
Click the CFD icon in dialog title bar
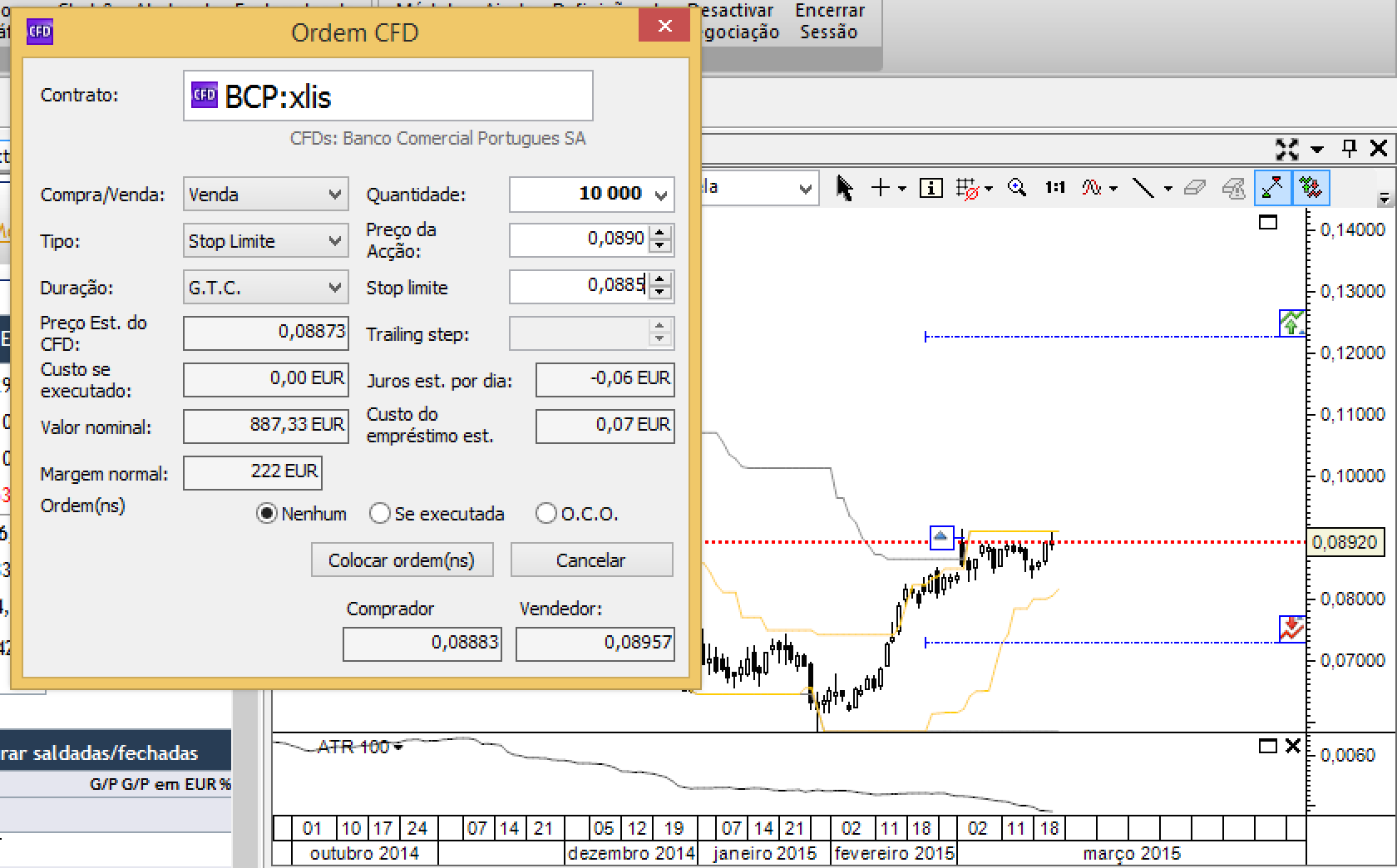pos(40,32)
